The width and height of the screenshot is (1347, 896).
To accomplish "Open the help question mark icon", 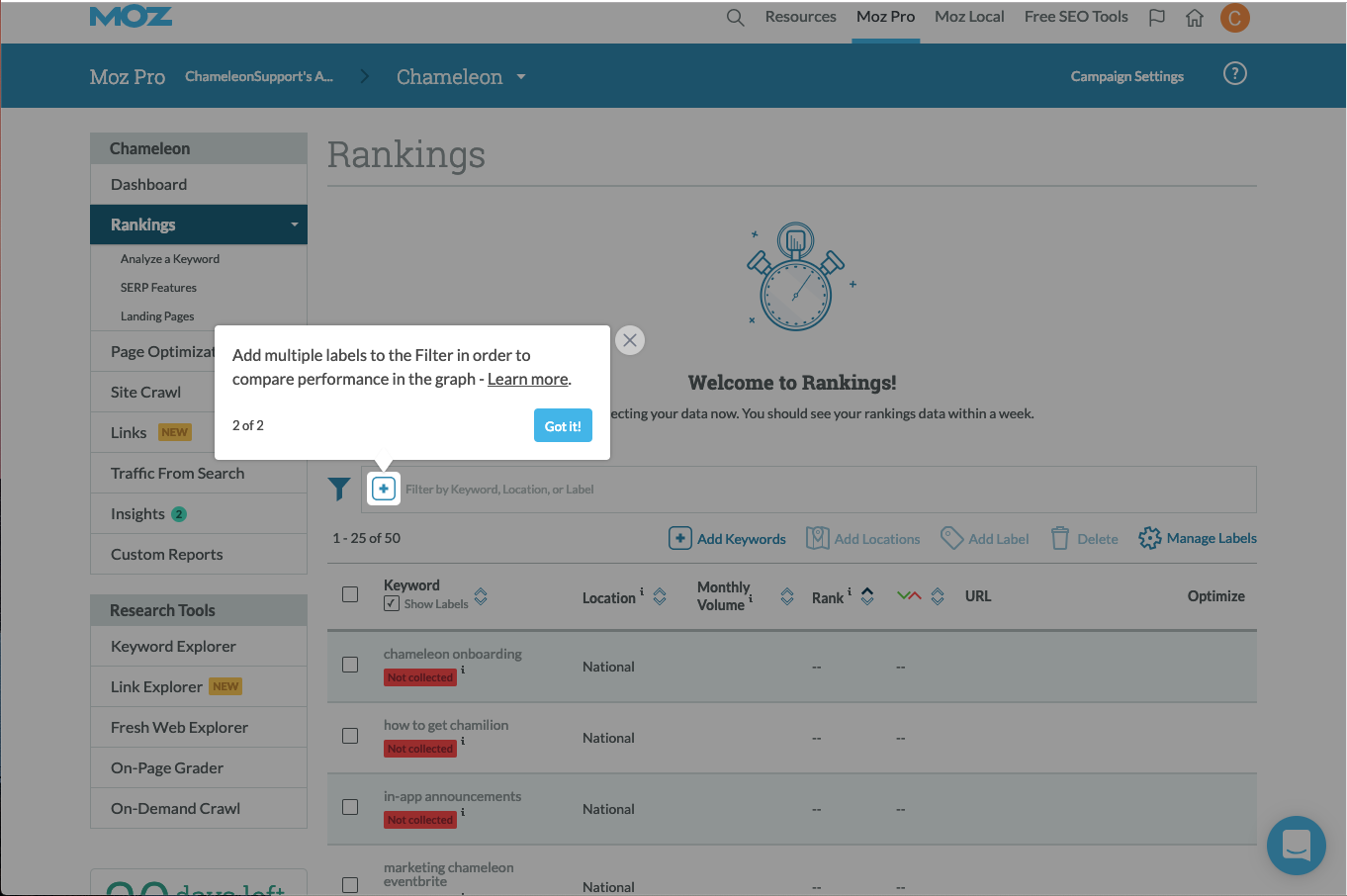I will coord(1235,74).
